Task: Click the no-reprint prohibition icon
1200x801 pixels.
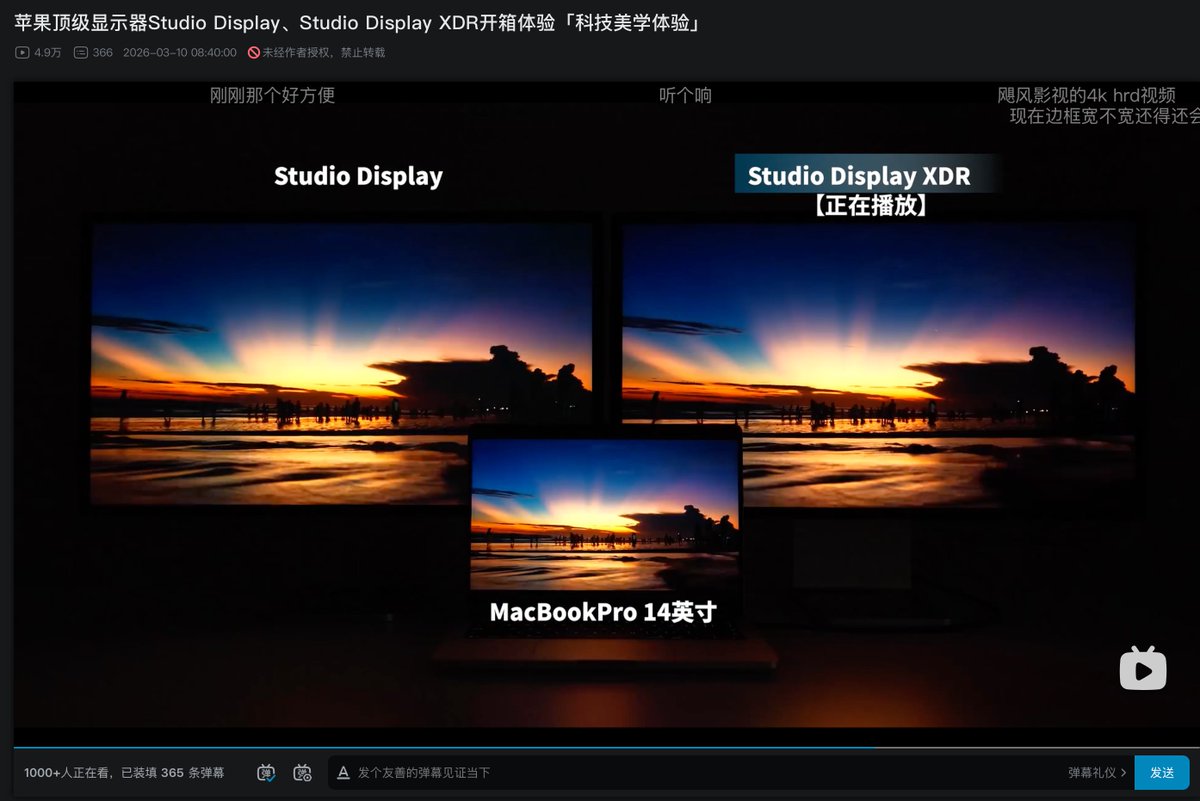Action: (x=254, y=52)
